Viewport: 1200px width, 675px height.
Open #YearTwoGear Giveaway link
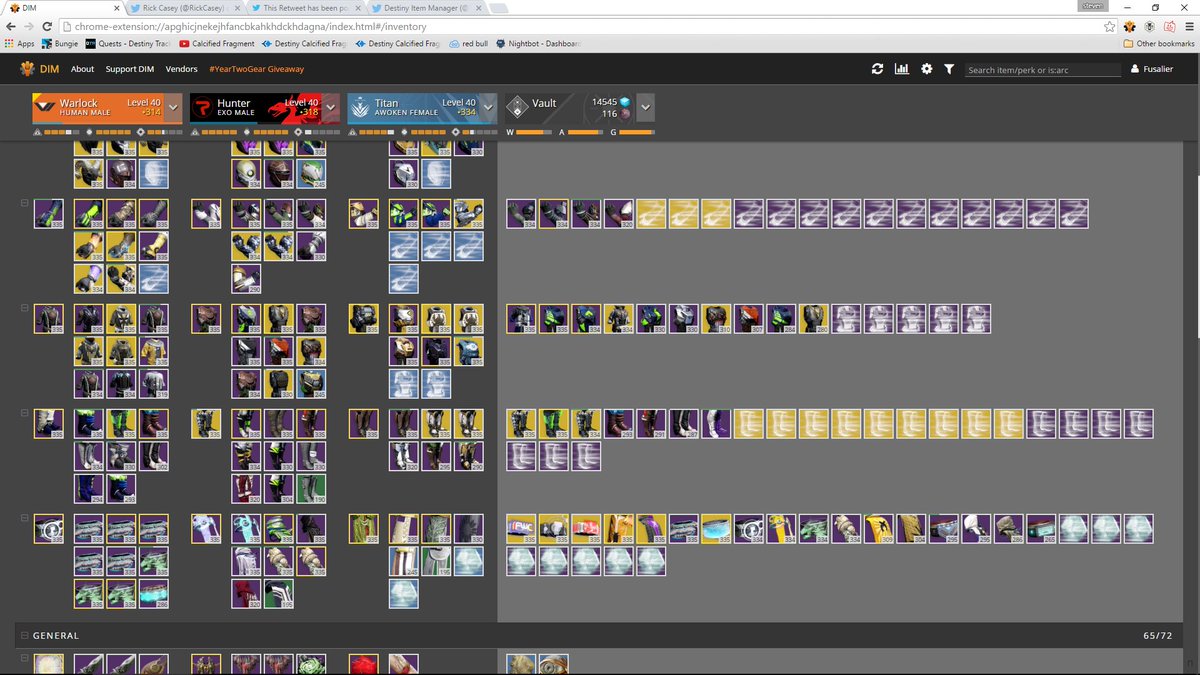point(256,69)
